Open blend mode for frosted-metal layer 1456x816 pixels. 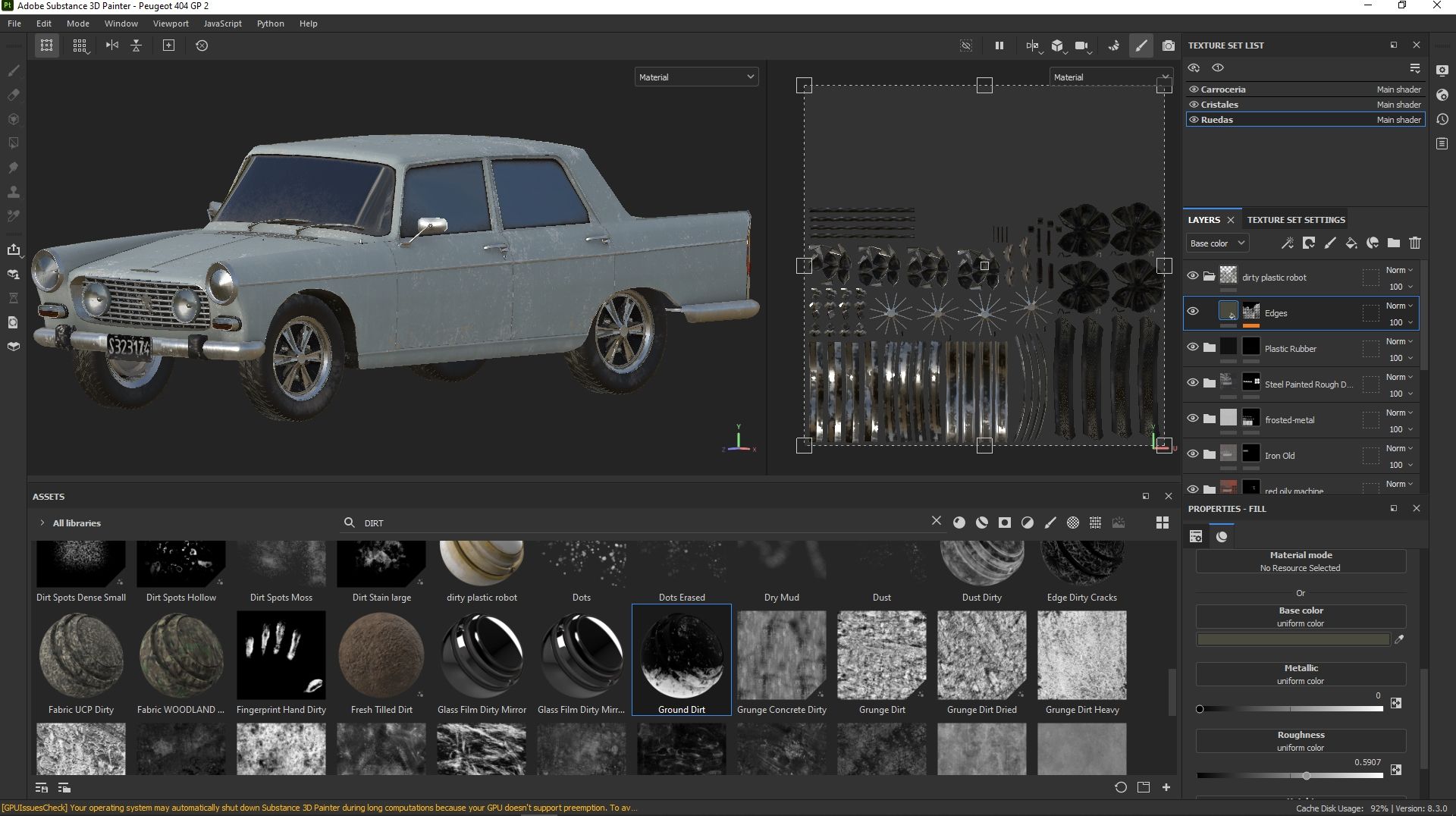(x=1399, y=413)
